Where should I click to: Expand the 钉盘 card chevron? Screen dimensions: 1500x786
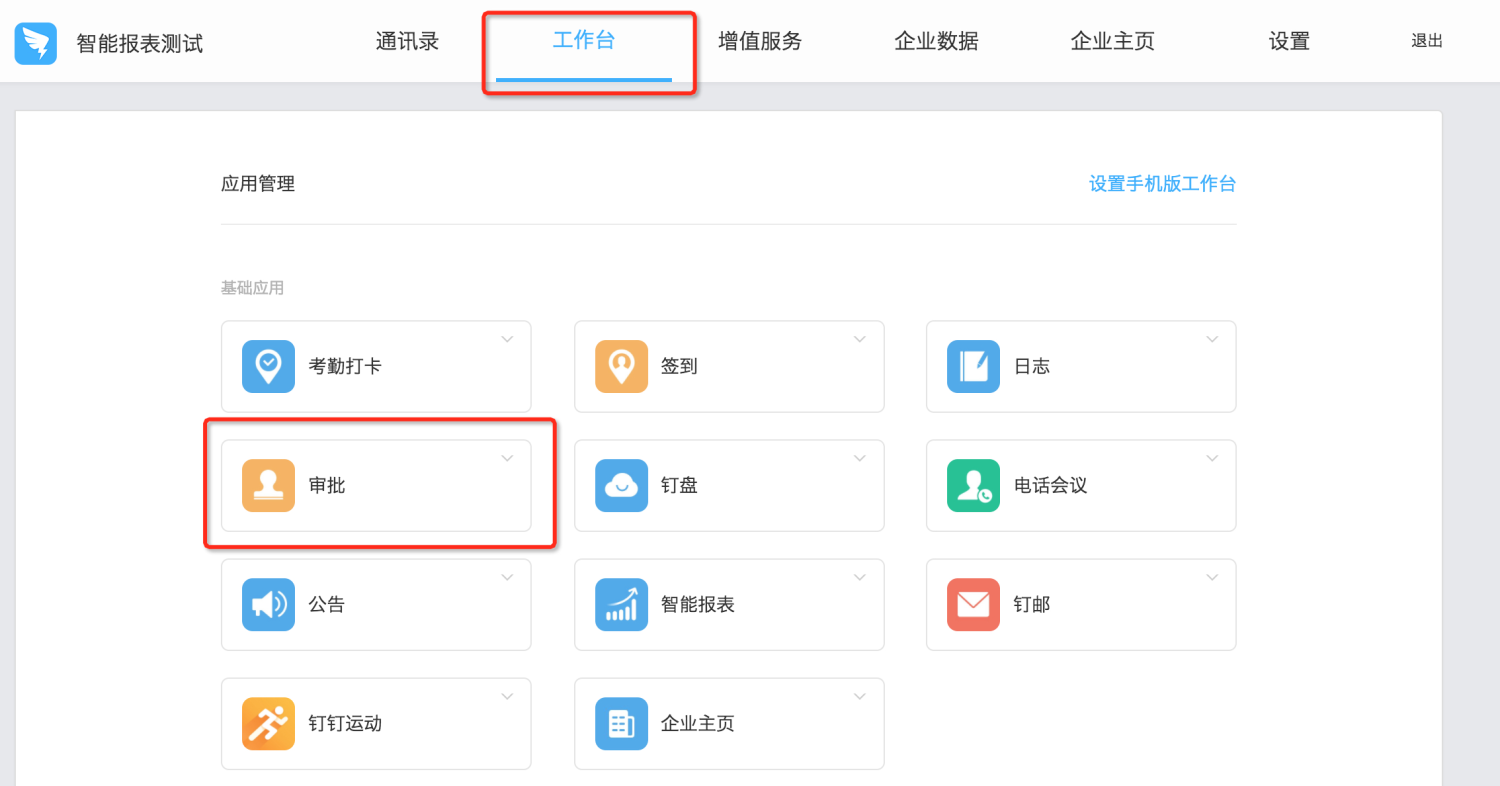point(860,458)
